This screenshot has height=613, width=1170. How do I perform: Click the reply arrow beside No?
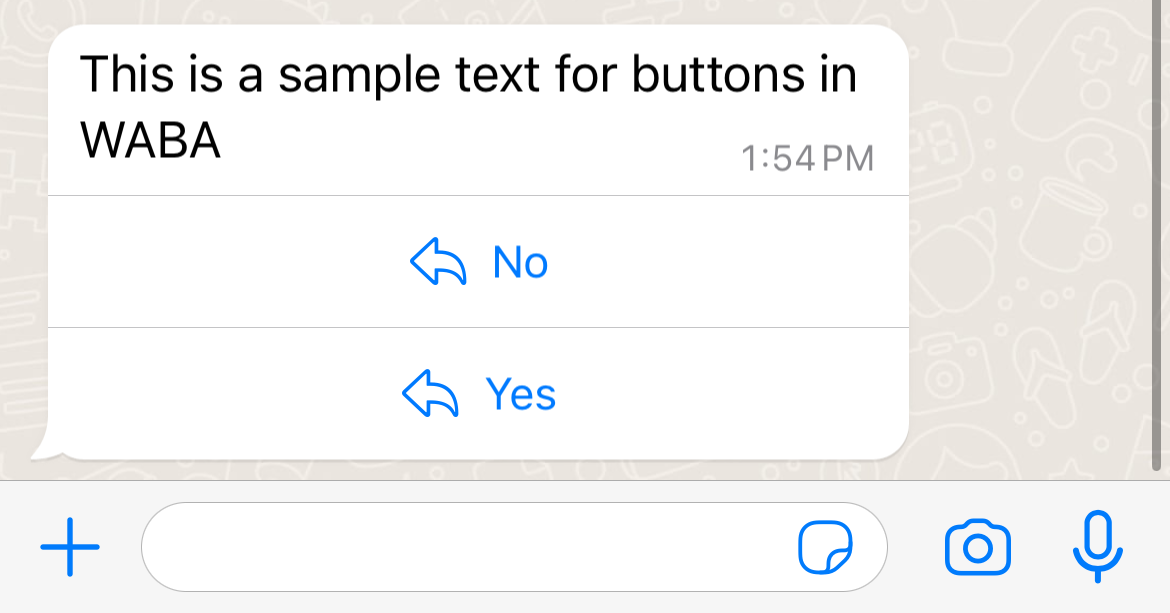pyautogui.click(x=438, y=262)
